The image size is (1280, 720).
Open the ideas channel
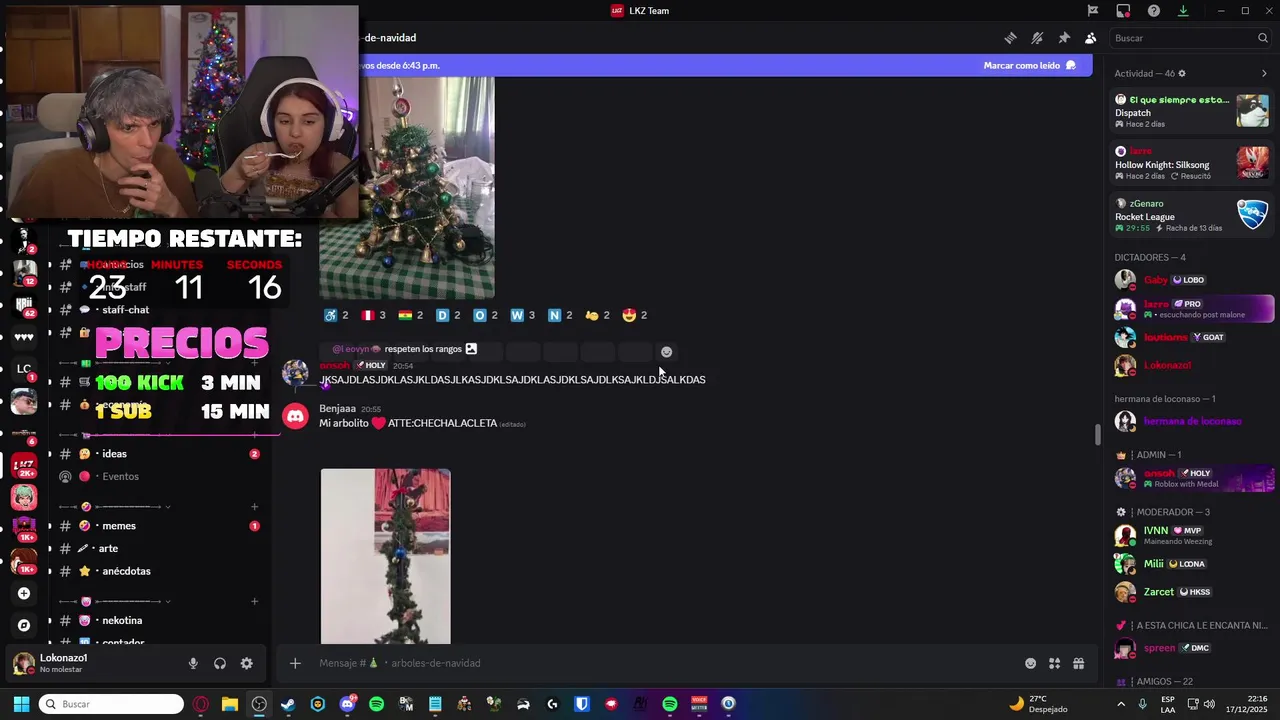[160, 454]
